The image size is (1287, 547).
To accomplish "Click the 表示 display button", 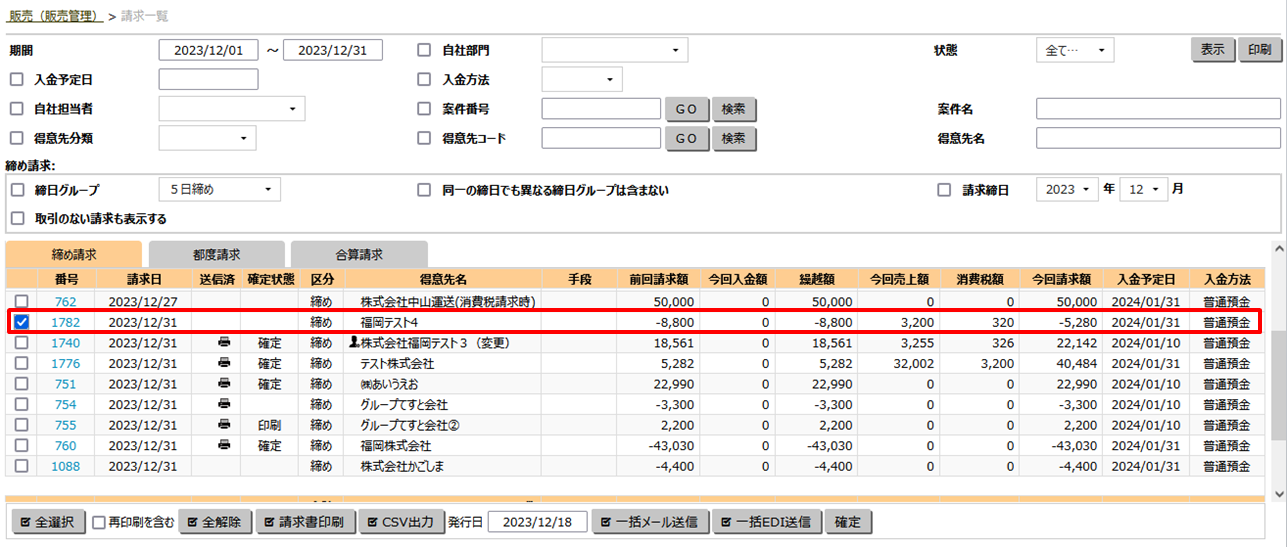I will point(1211,50).
